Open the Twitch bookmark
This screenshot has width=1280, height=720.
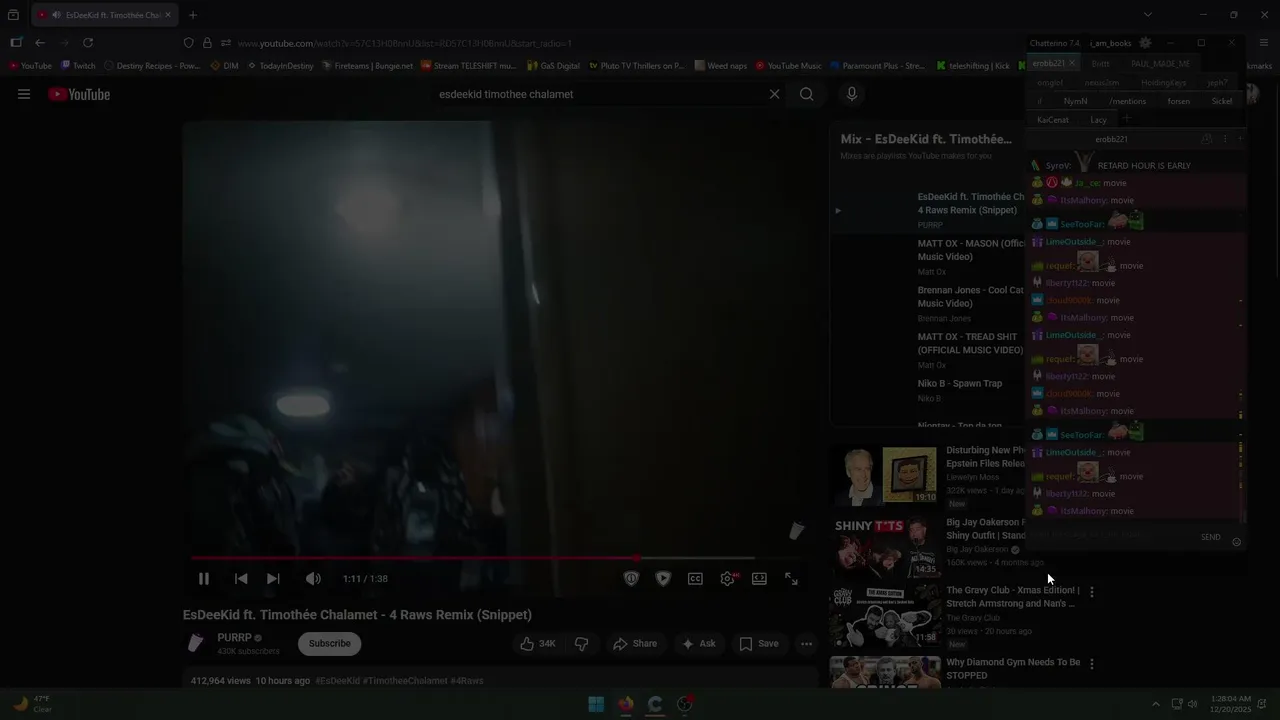(78, 66)
